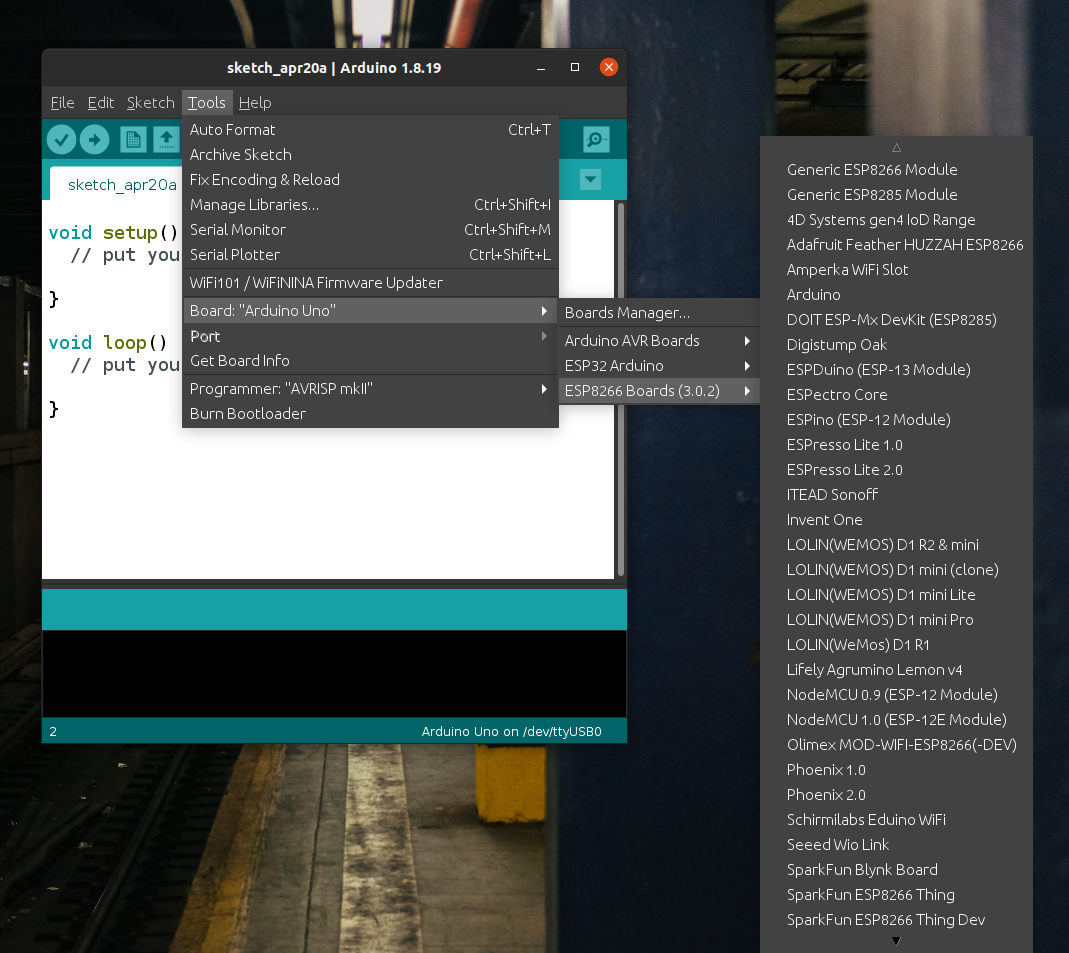The width and height of the screenshot is (1069, 953).
Task: Select Get Board Info
Action: pyautogui.click(x=370, y=361)
